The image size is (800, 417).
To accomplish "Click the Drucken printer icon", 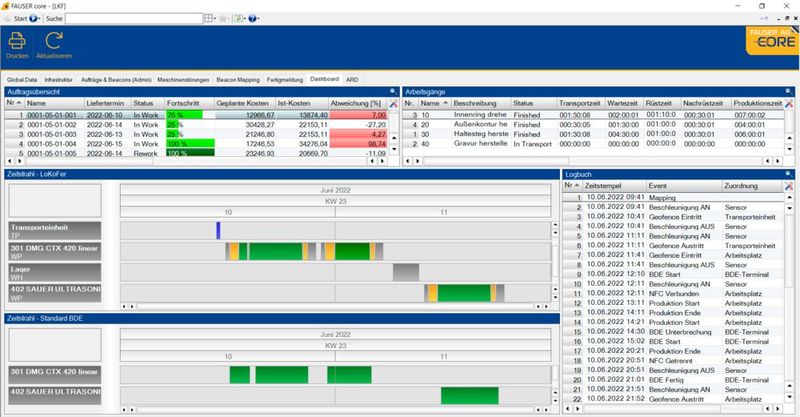I will pos(17,41).
